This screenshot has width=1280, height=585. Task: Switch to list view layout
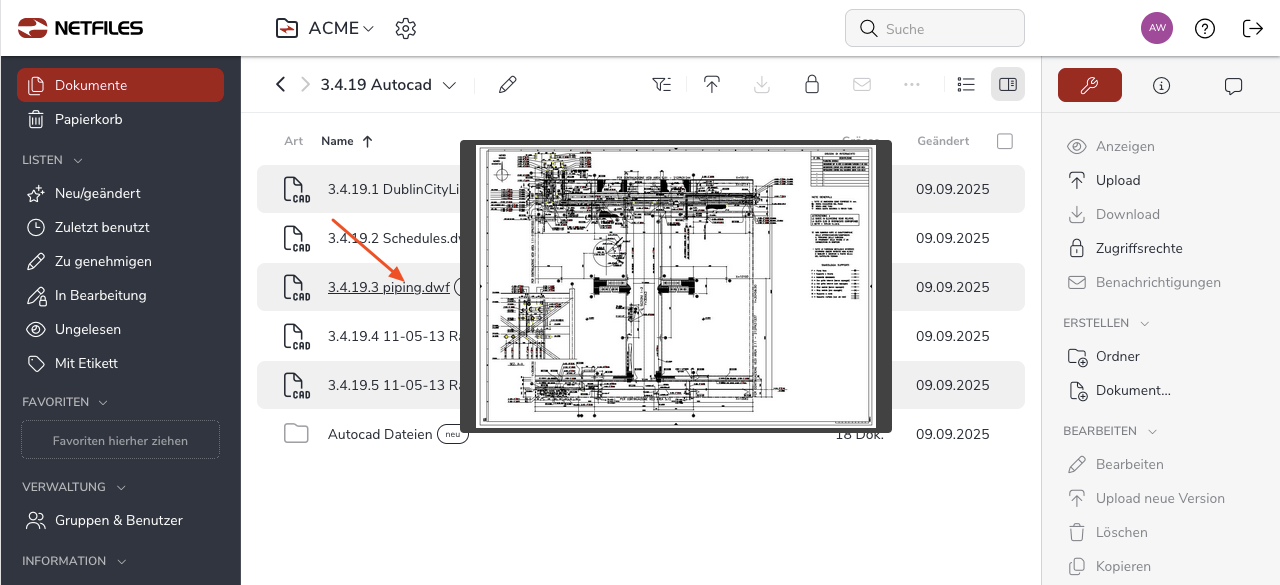[x=966, y=85]
